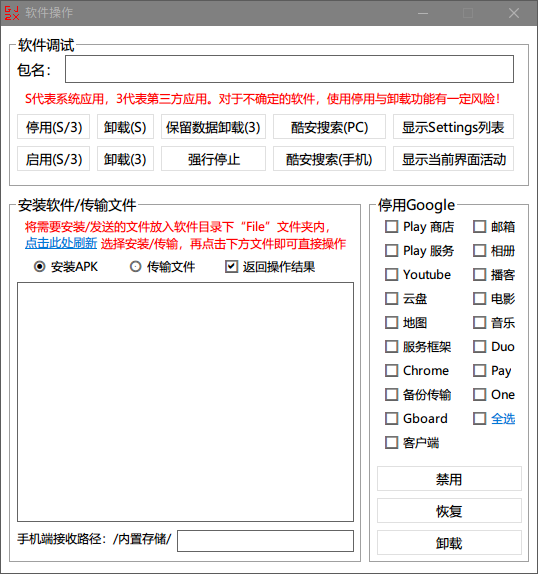538x574 pixels.
Task: Enable the 地图 checkbox
Action: pyautogui.click(x=392, y=323)
